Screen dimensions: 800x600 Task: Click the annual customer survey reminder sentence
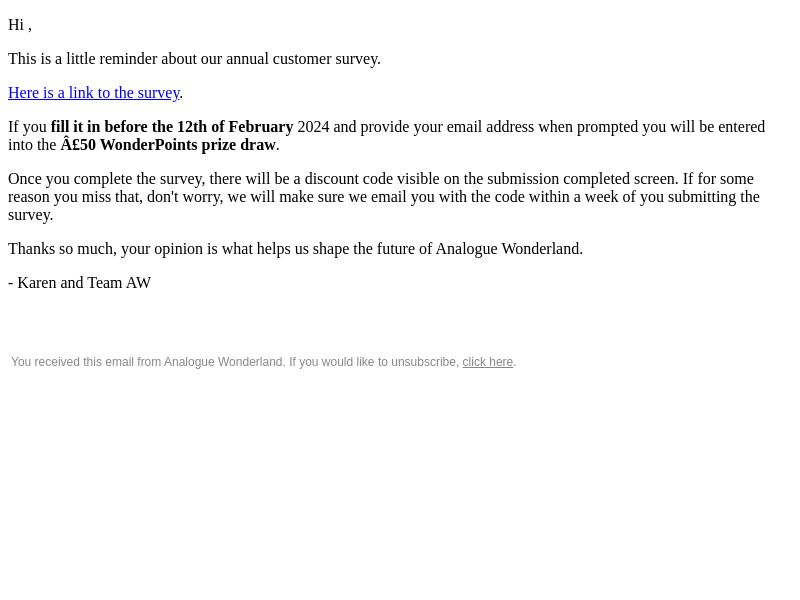[x=194, y=59]
